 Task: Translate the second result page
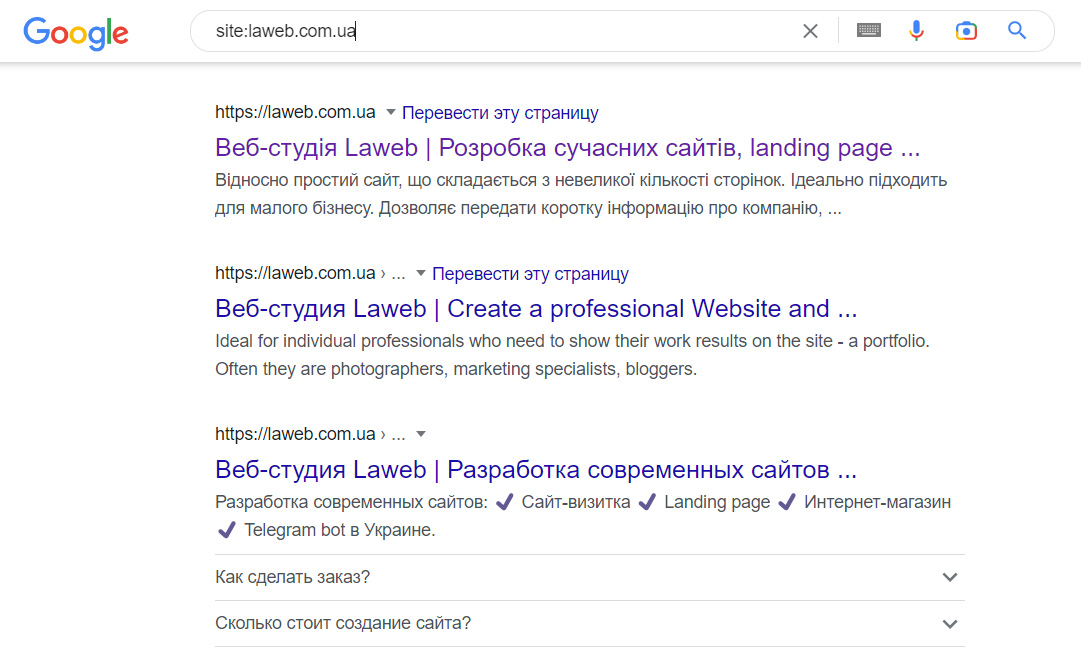tap(530, 274)
